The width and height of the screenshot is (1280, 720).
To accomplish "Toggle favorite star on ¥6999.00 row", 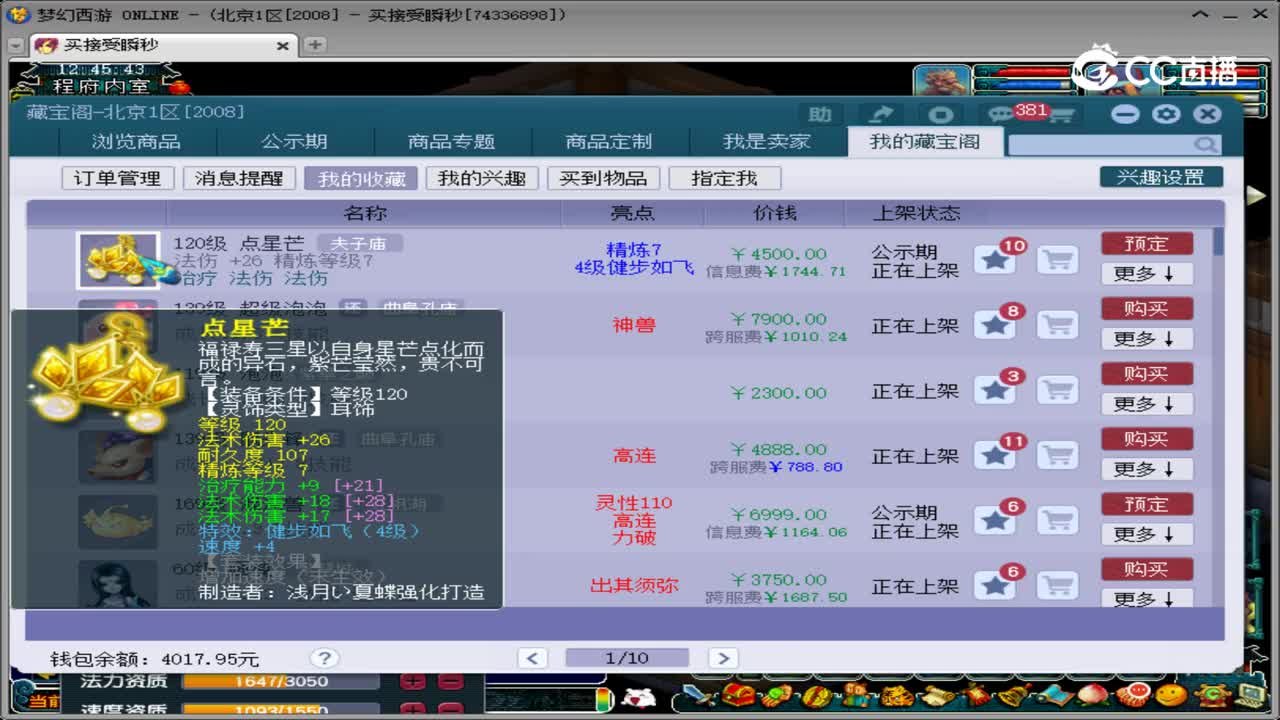I will 994,520.
